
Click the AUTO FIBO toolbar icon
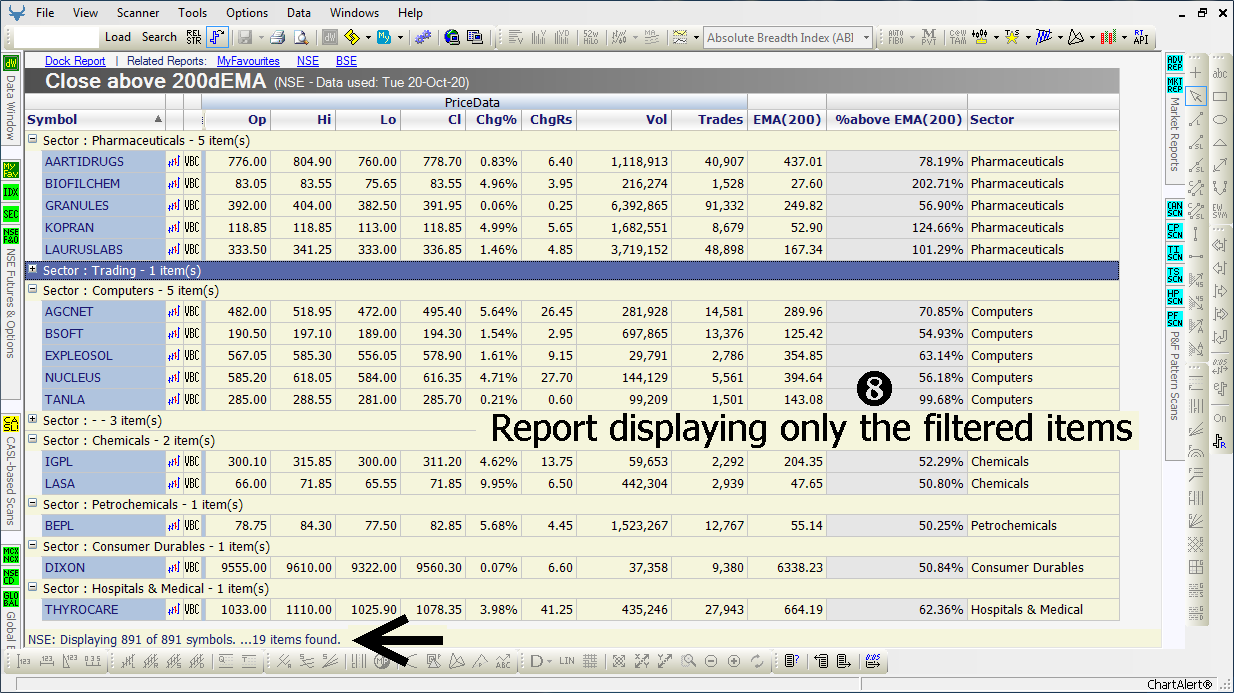tap(896, 37)
